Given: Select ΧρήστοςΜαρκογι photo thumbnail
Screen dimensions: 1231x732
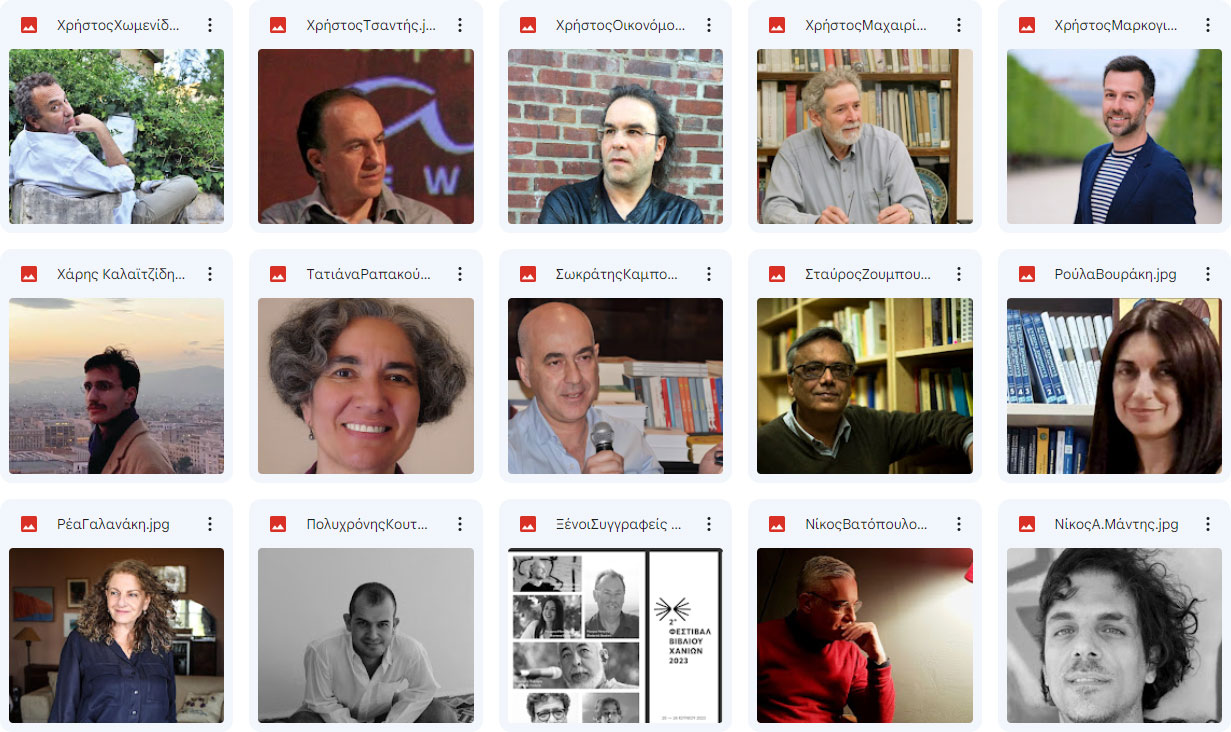Looking at the screenshot, I should point(1114,136).
